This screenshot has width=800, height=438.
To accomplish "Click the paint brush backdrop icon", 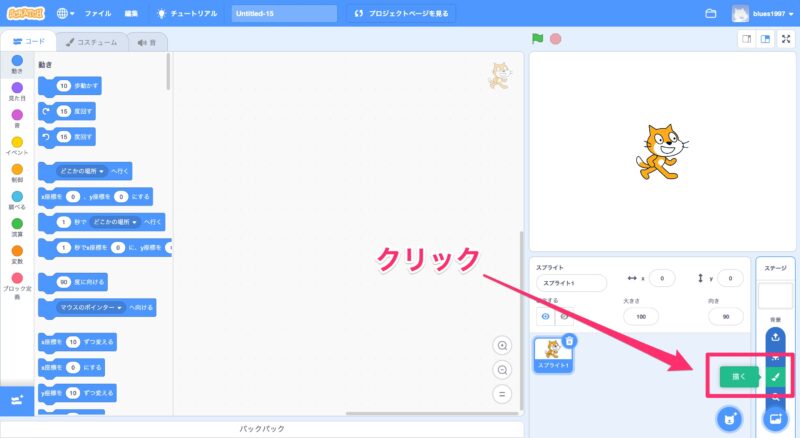I will tap(775, 377).
